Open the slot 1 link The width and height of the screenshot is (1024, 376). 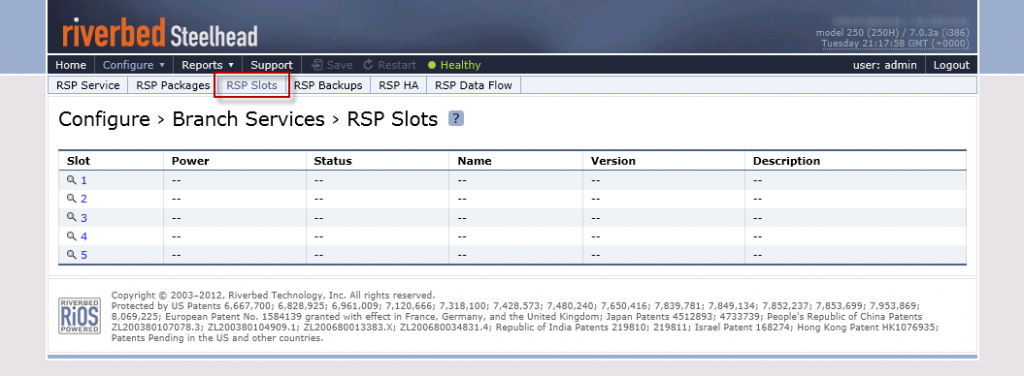pyautogui.click(x=84, y=180)
